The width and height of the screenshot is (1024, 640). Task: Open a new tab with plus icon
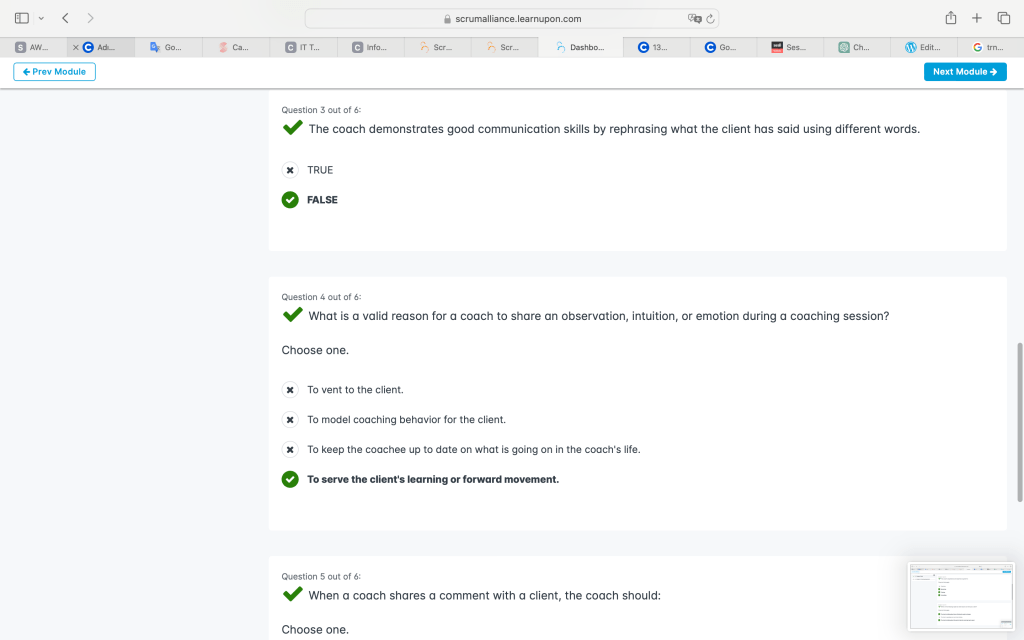coord(977,18)
